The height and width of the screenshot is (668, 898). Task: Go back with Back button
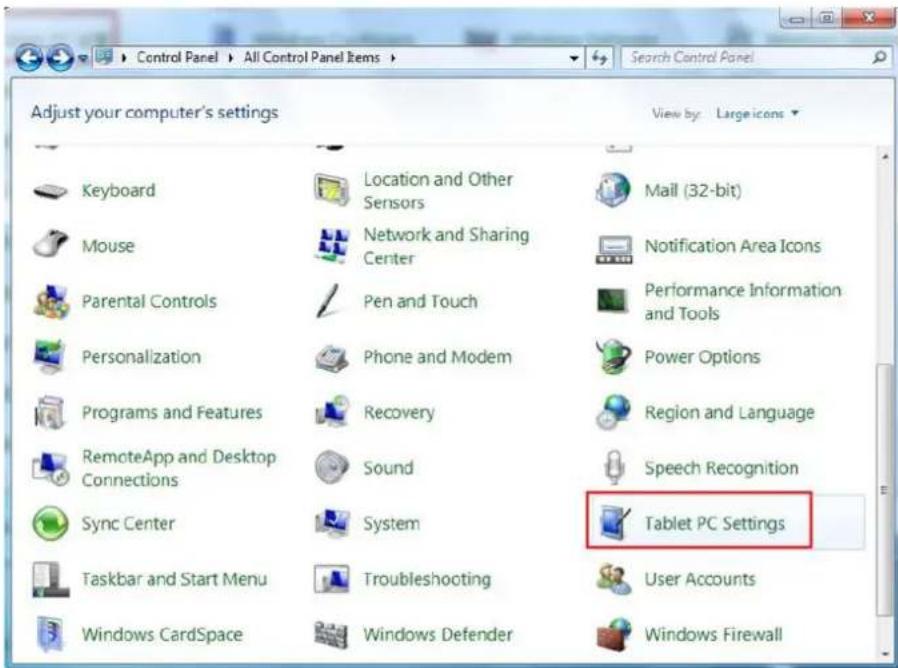tap(29, 58)
